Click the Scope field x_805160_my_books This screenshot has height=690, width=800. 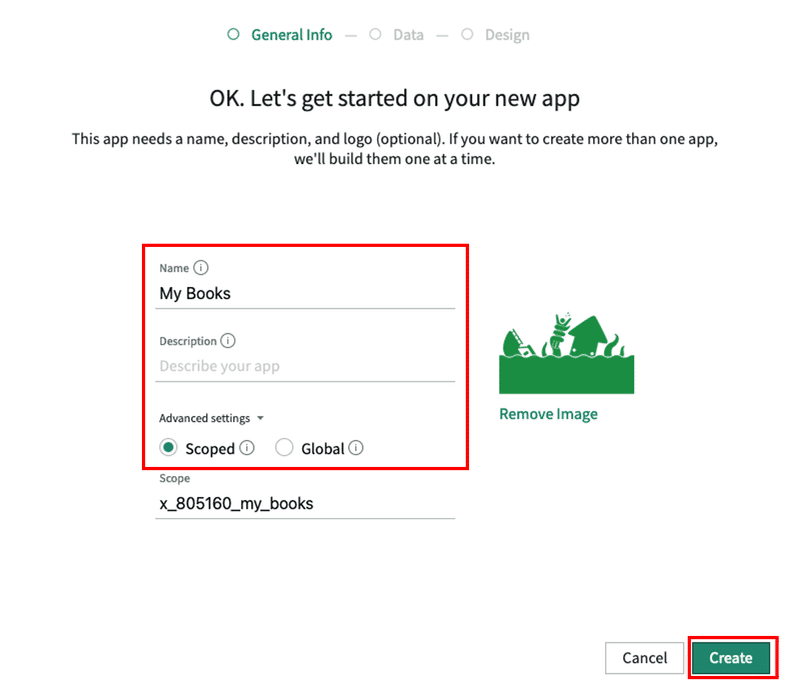coord(305,504)
